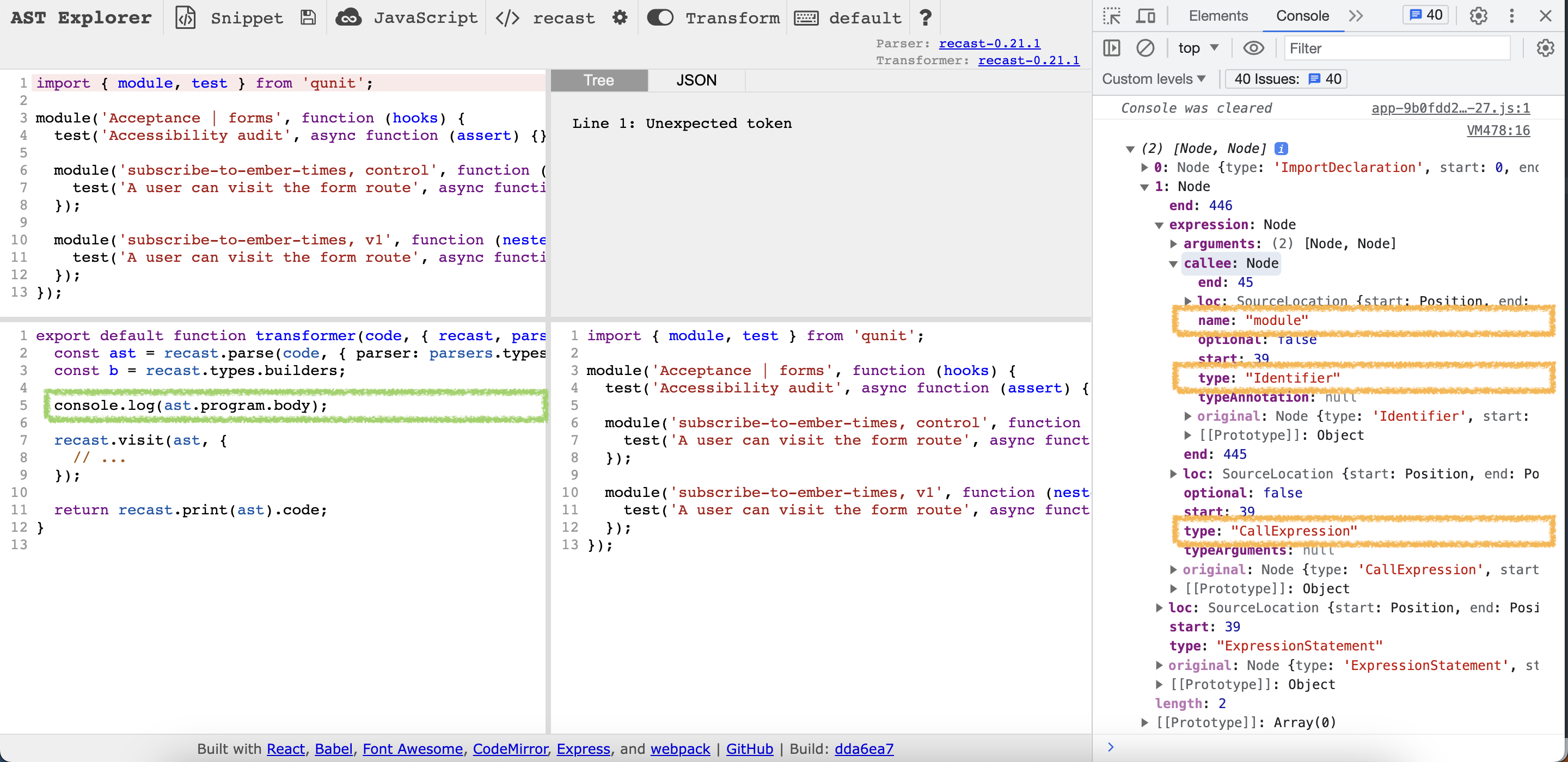This screenshot has height=762, width=1568.
Task: Click the inspect element picker icon
Action: [1111, 16]
